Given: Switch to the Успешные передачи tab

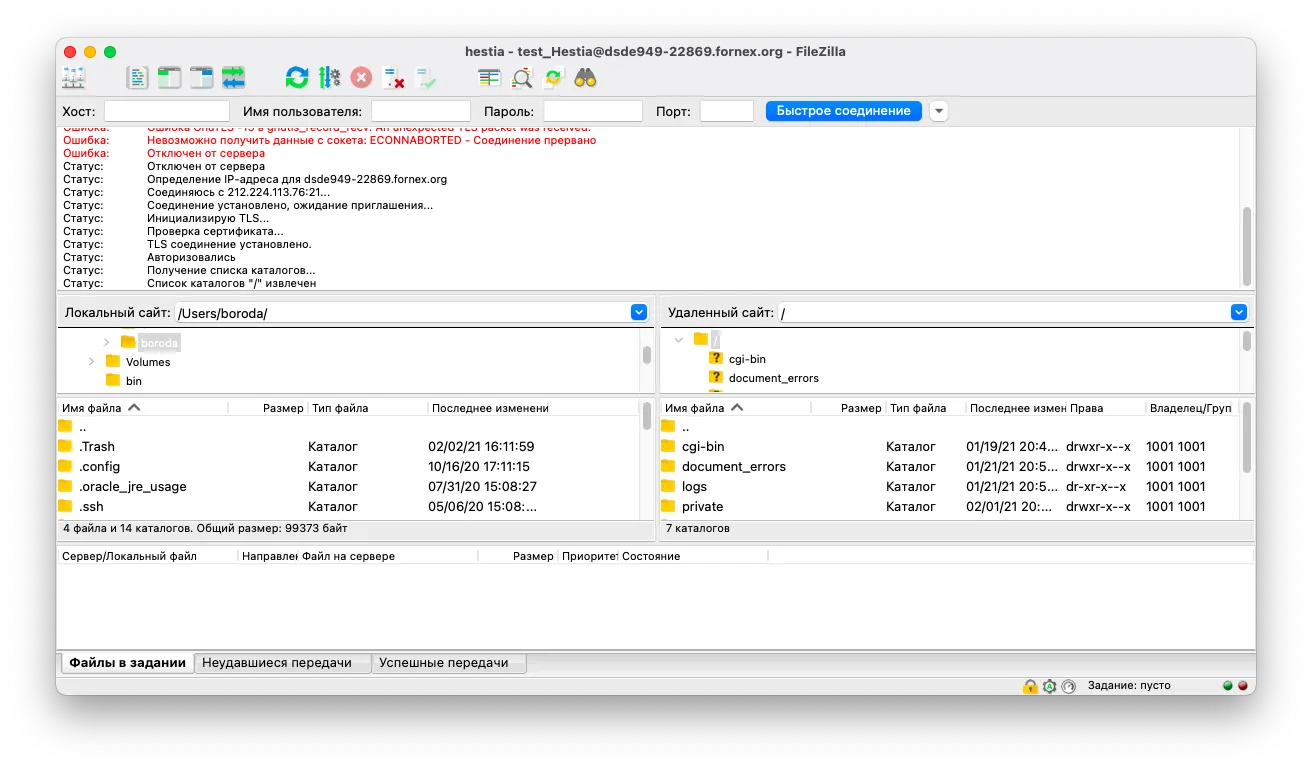Looking at the screenshot, I should [x=448, y=663].
